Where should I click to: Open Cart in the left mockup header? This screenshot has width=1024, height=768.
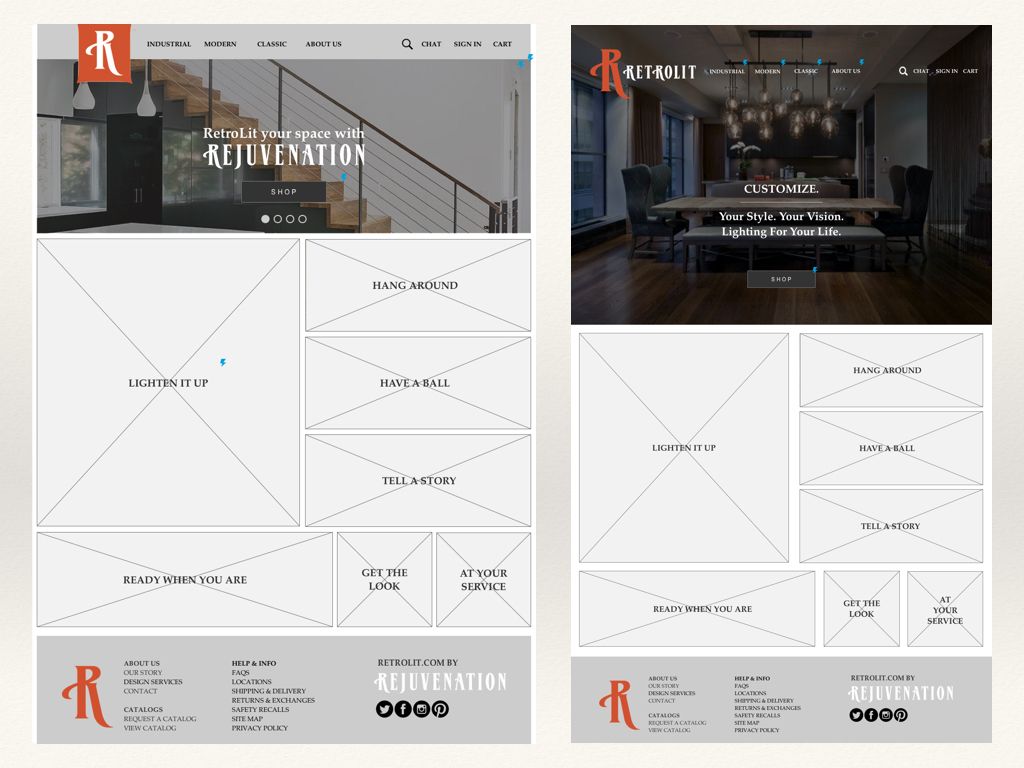[x=502, y=44]
